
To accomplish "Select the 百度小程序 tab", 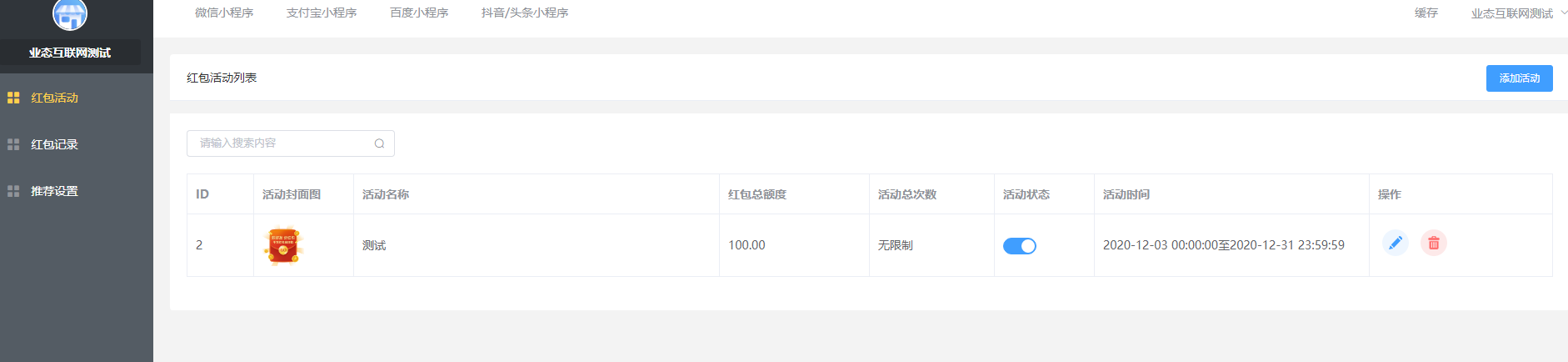I will click(418, 13).
